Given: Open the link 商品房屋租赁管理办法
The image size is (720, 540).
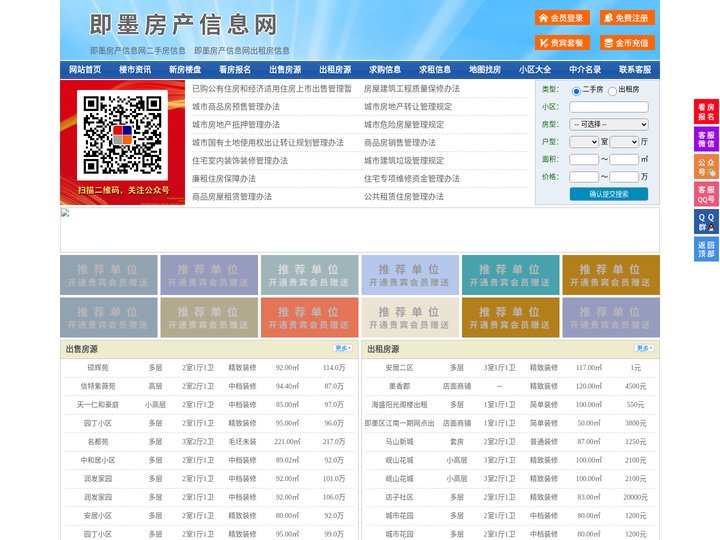Looking at the screenshot, I should click(x=232, y=197).
